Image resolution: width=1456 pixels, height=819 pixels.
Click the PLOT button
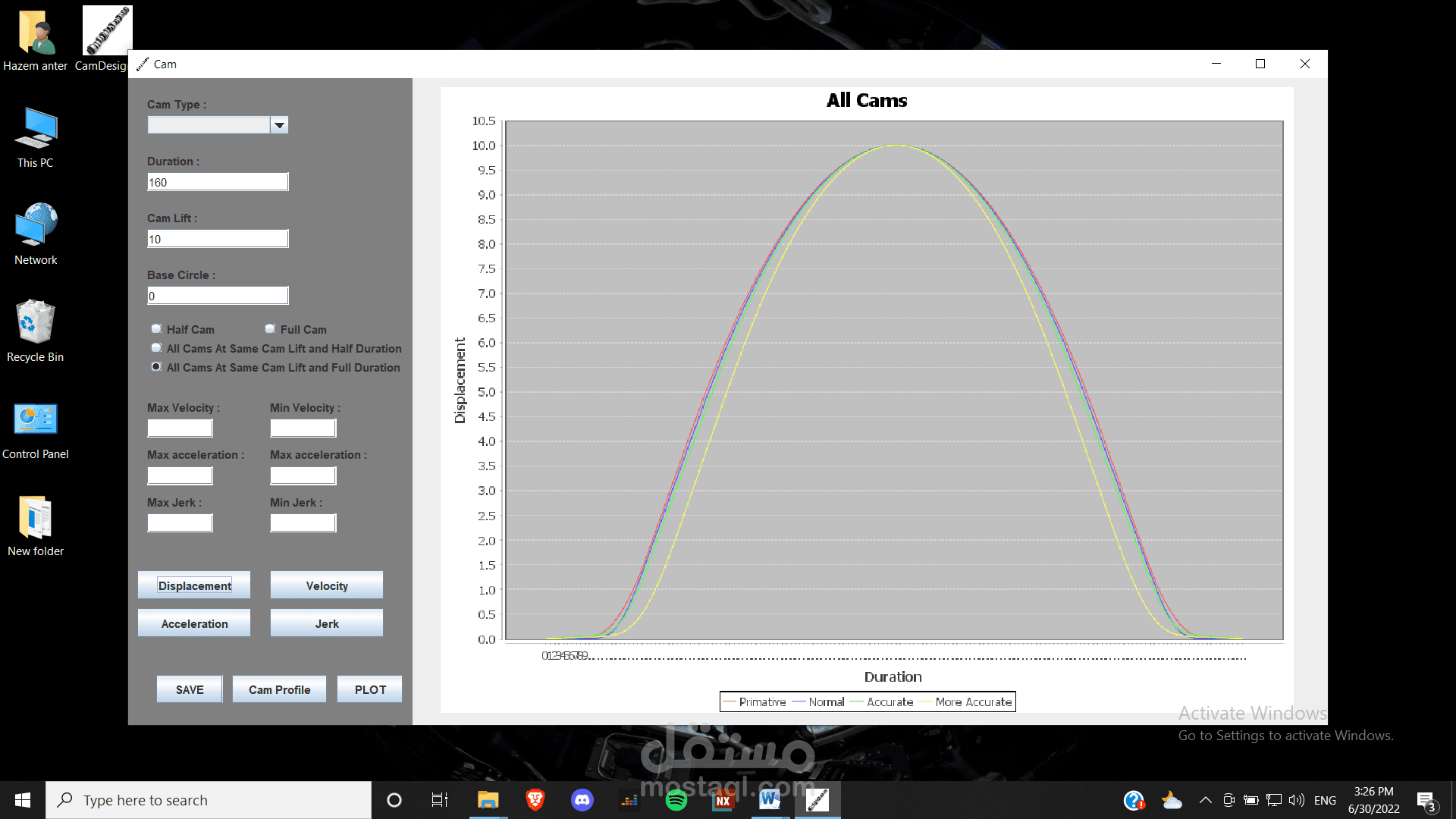(x=370, y=689)
